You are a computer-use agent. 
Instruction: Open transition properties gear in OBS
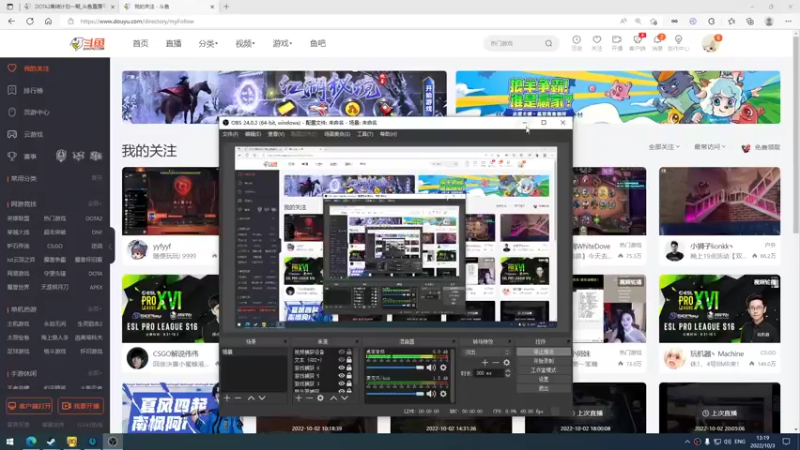[506, 362]
